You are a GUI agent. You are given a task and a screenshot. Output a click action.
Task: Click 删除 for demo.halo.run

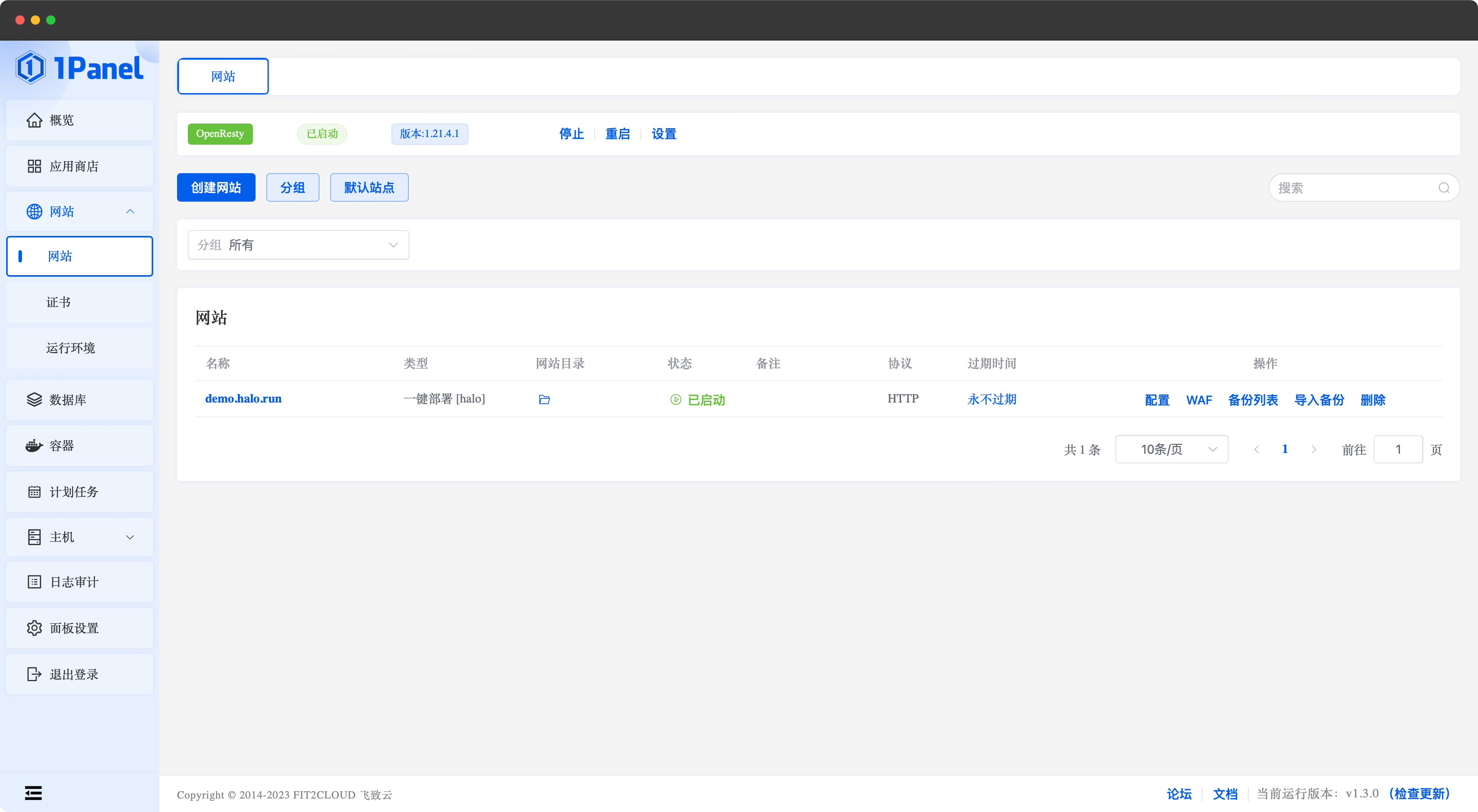tap(1373, 400)
